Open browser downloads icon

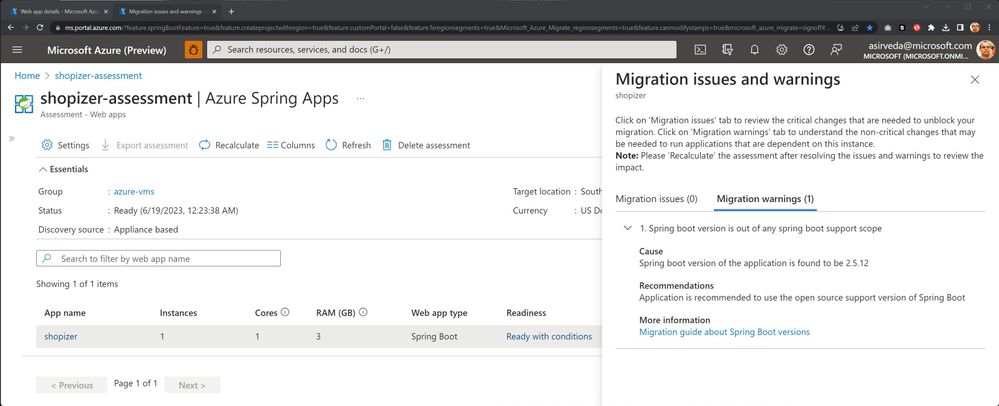[946, 27]
